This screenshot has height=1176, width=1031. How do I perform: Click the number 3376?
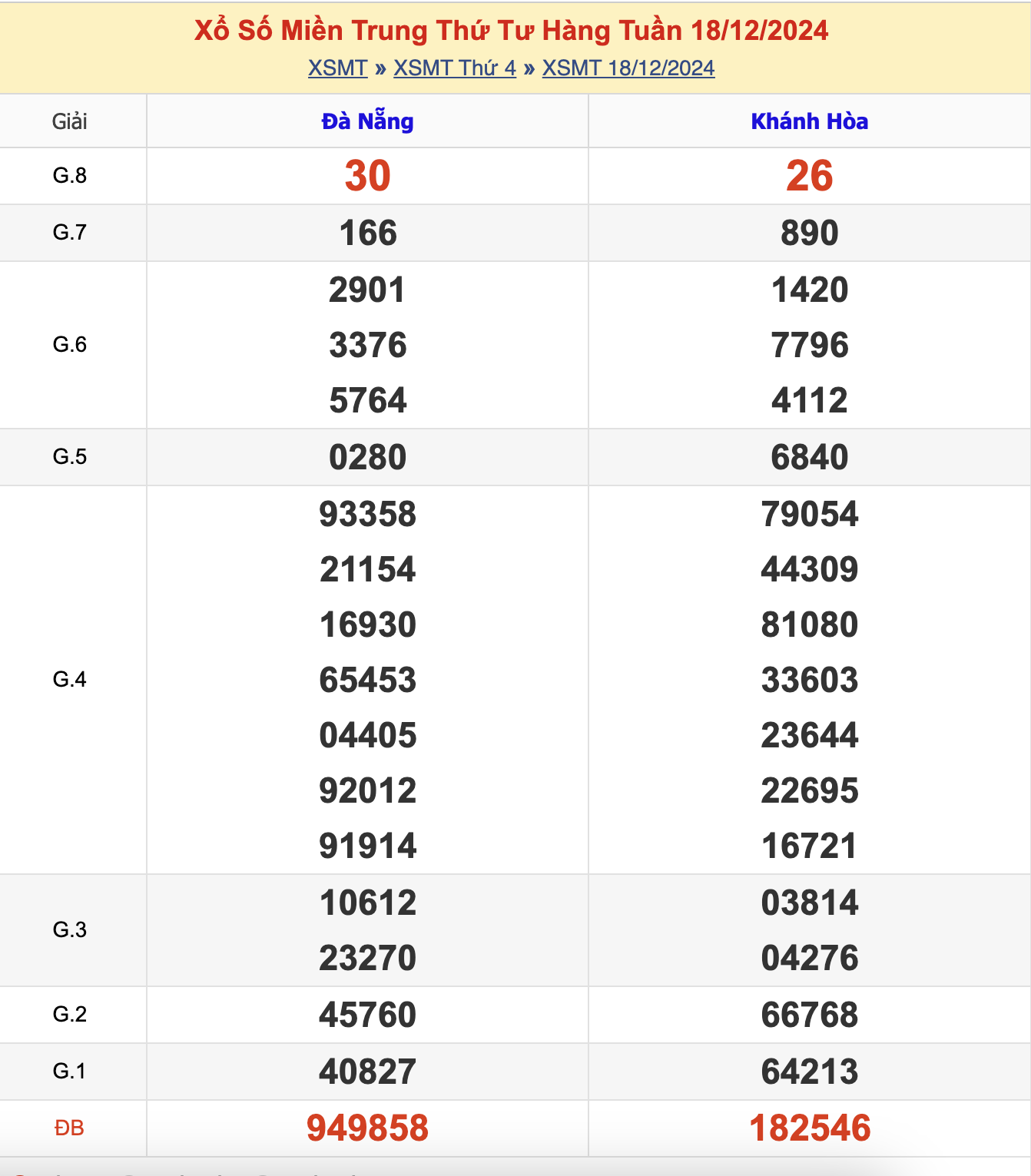368,345
